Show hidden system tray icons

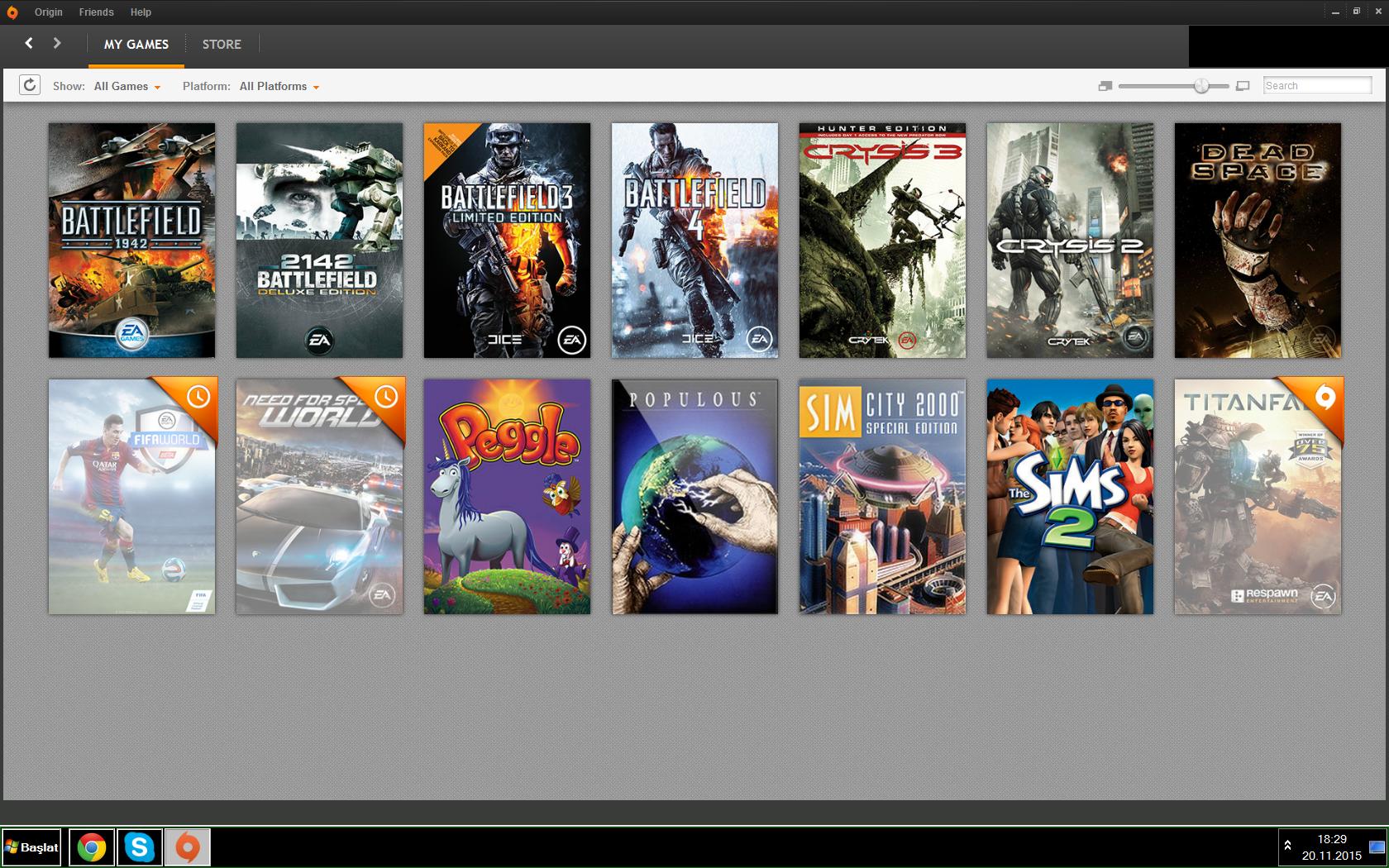(x=1287, y=847)
